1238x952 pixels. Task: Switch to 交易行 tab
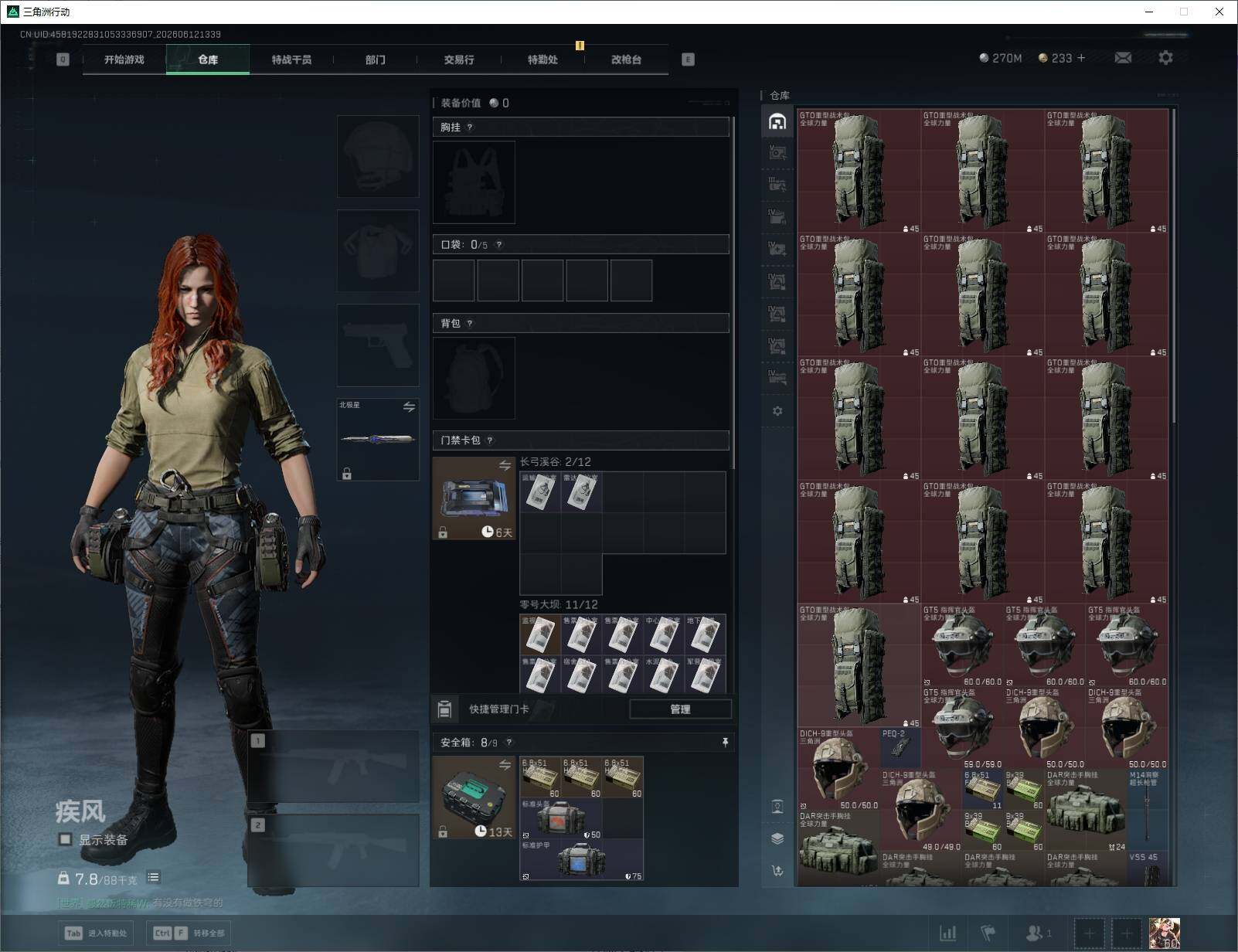[x=459, y=59]
